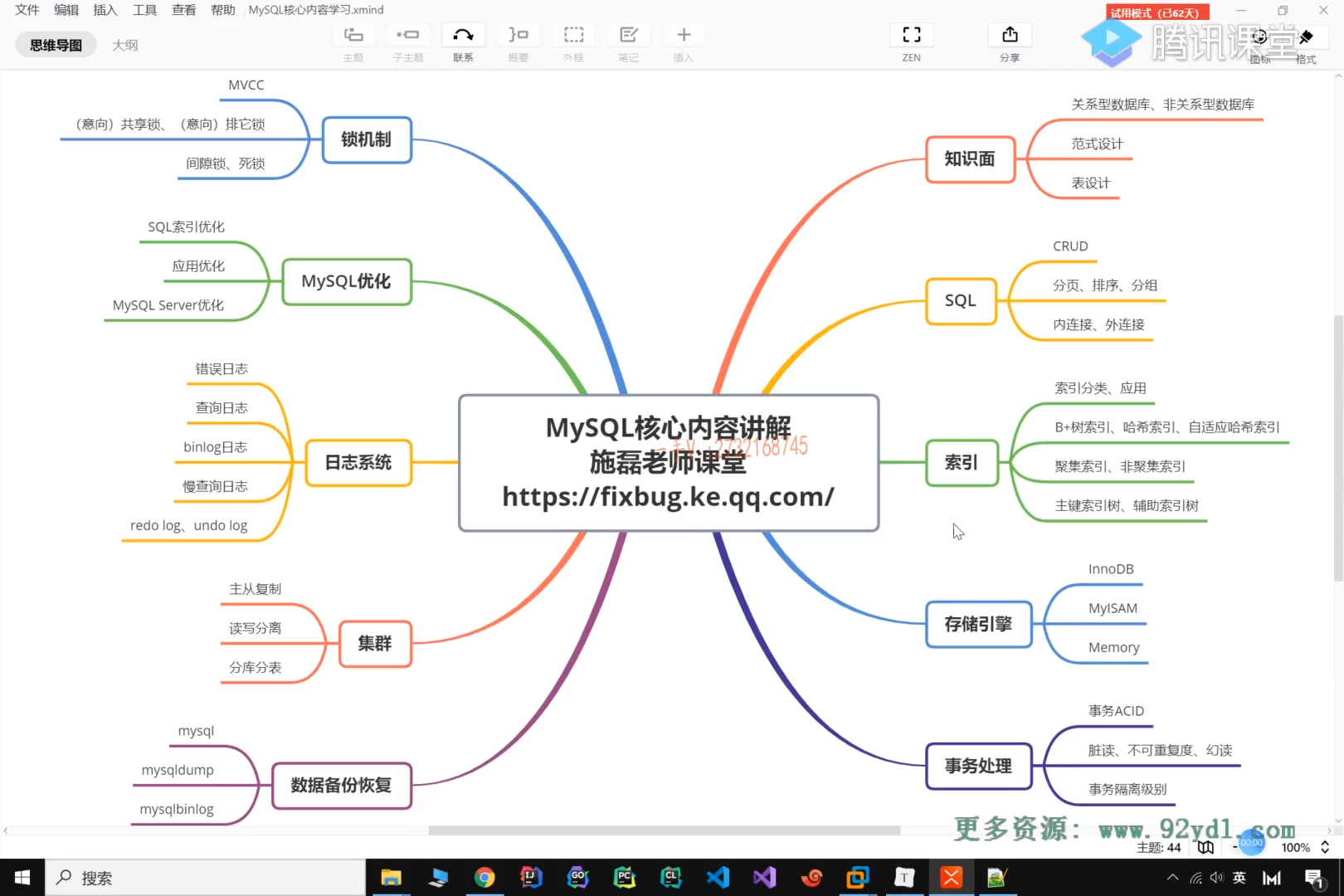This screenshot has height=896, width=1344.
Task: Launch XMind icon in the taskbar
Action: pos(950,877)
